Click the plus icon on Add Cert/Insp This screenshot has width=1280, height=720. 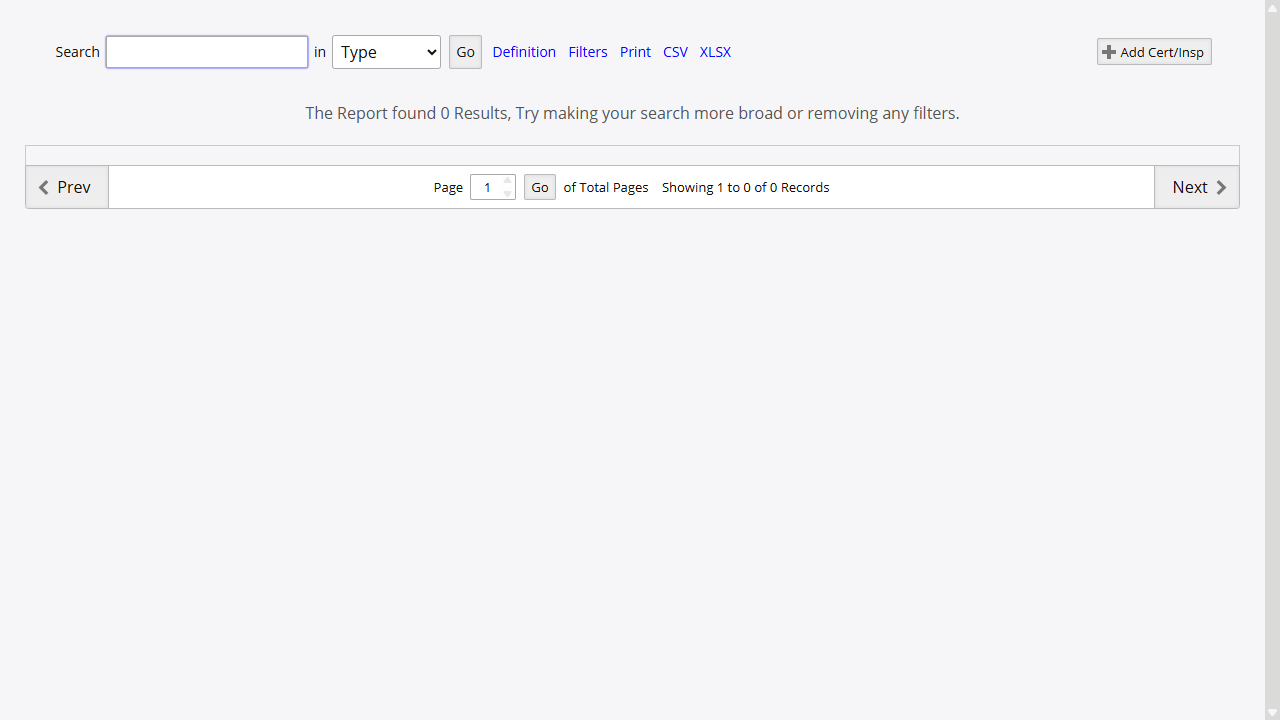coord(1108,52)
